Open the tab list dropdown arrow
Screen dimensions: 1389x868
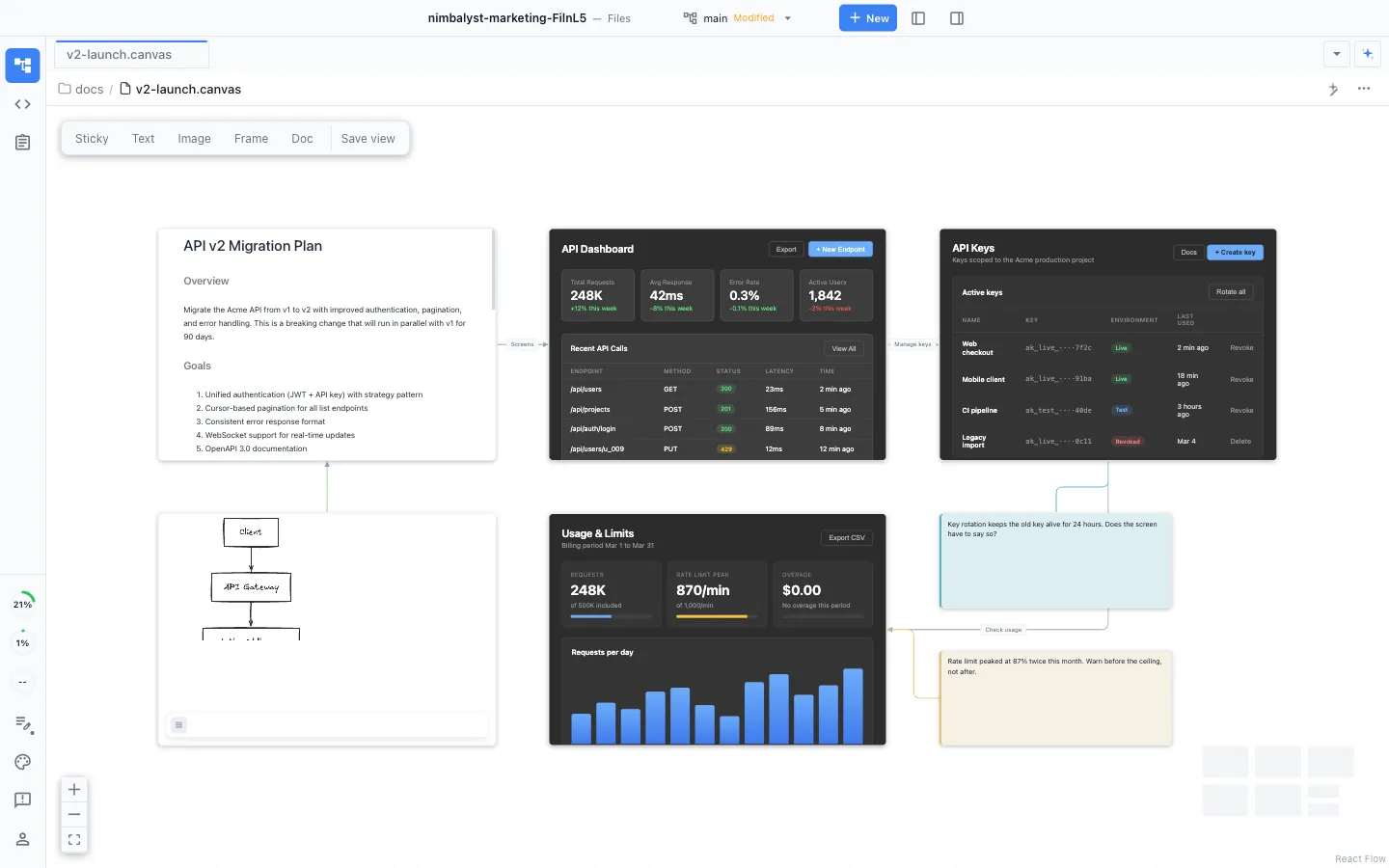coord(1336,54)
